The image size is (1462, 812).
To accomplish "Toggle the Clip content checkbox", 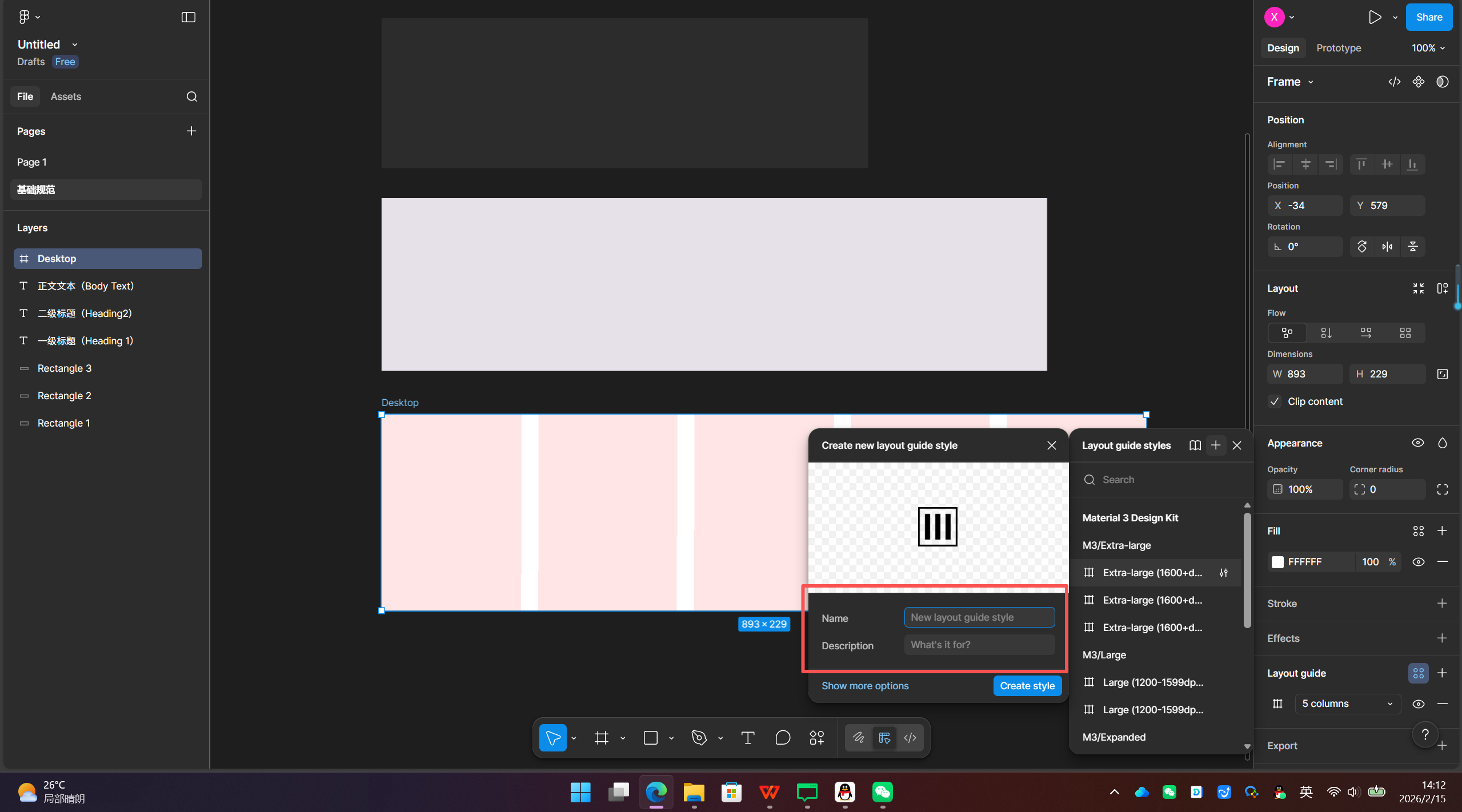I will tap(1275, 401).
